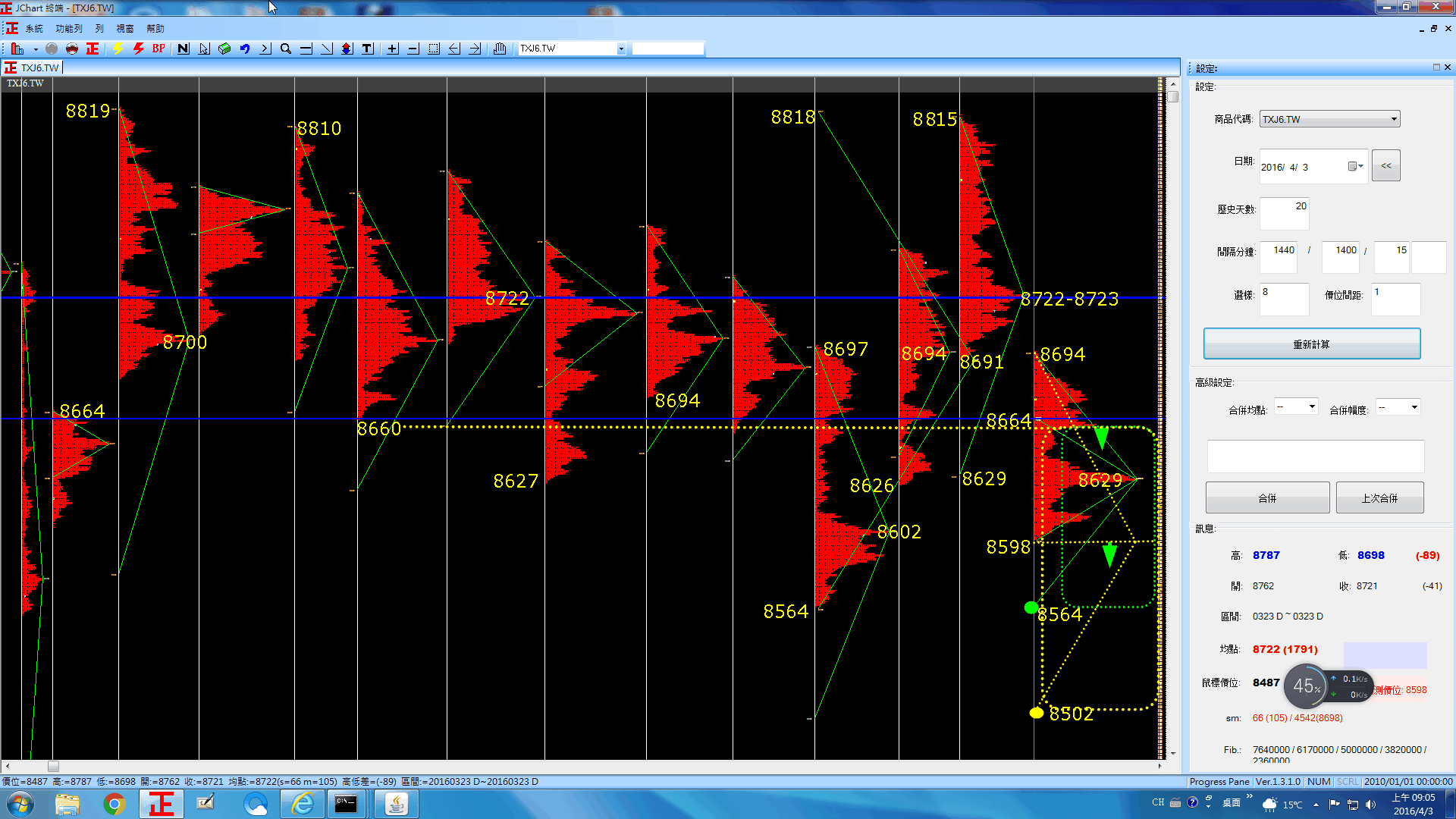Open the calendar picker in the 日期 field
This screenshot has width=1456, height=819.
pos(1355,167)
